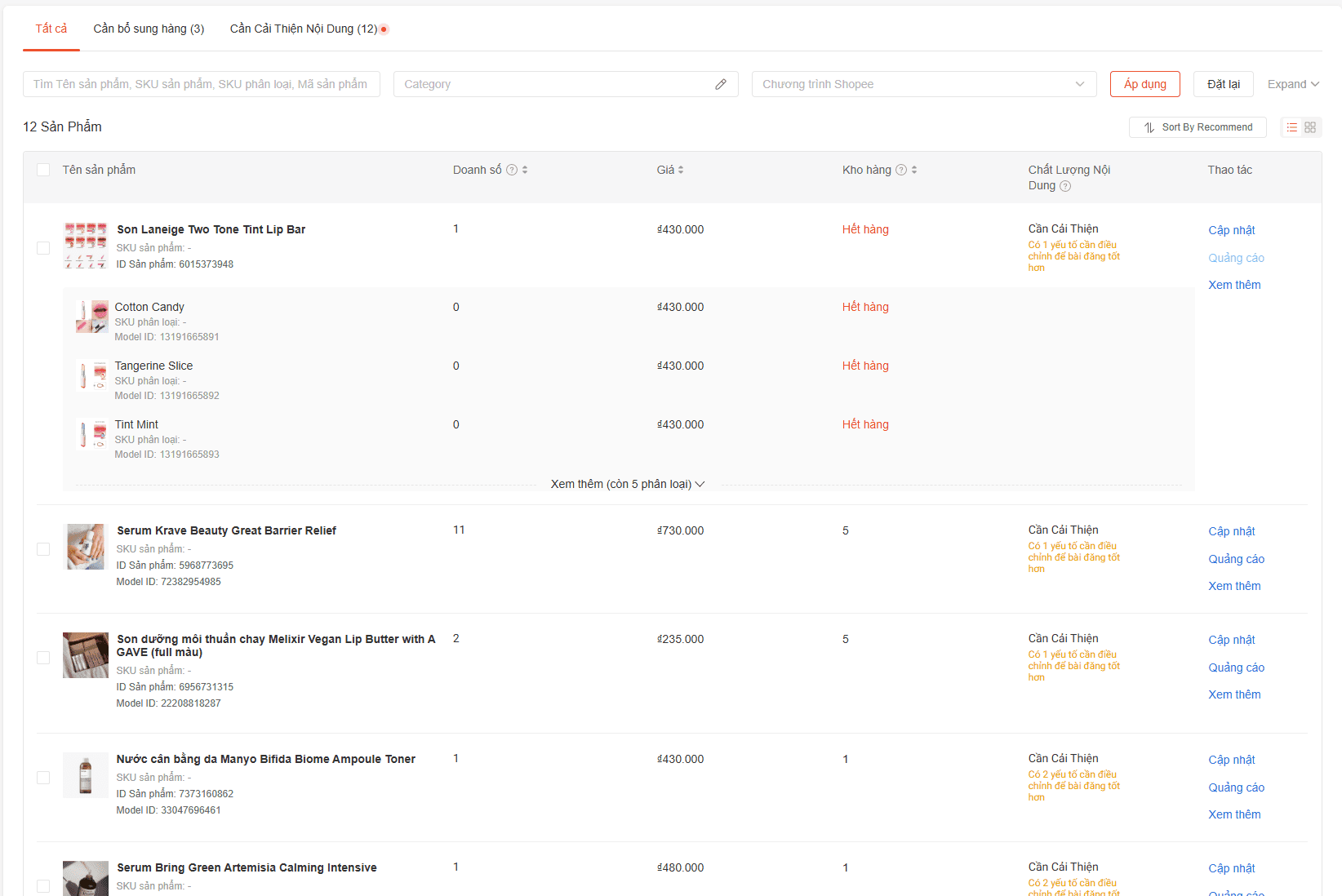Screen dimensions: 1342x896
Task: Click the Áp dụng button
Action: click(1144, 84)
